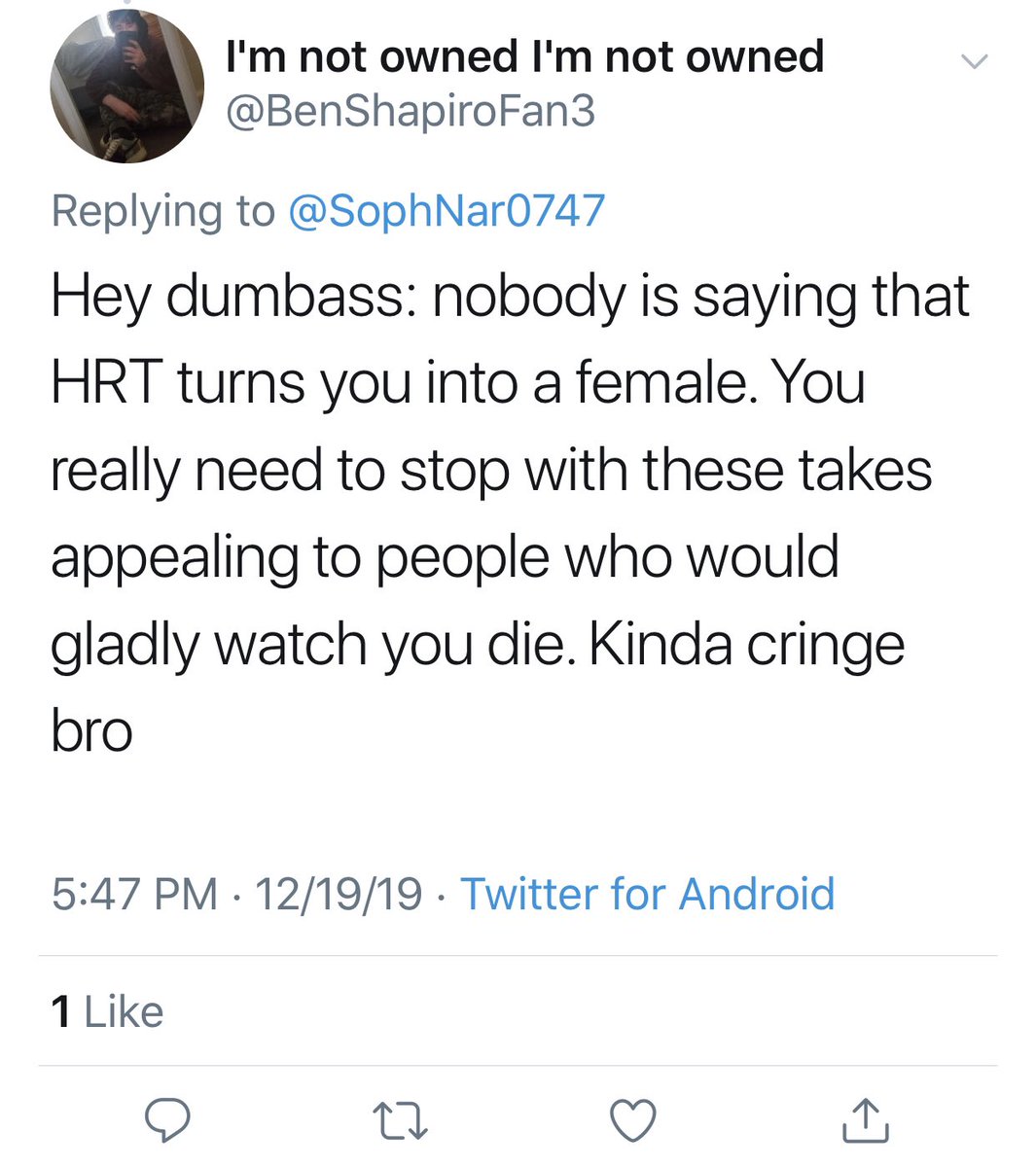Tap the bold number 1 in likes
This screenshot has width=1036, height=1167.
[x=61, y=1011]
